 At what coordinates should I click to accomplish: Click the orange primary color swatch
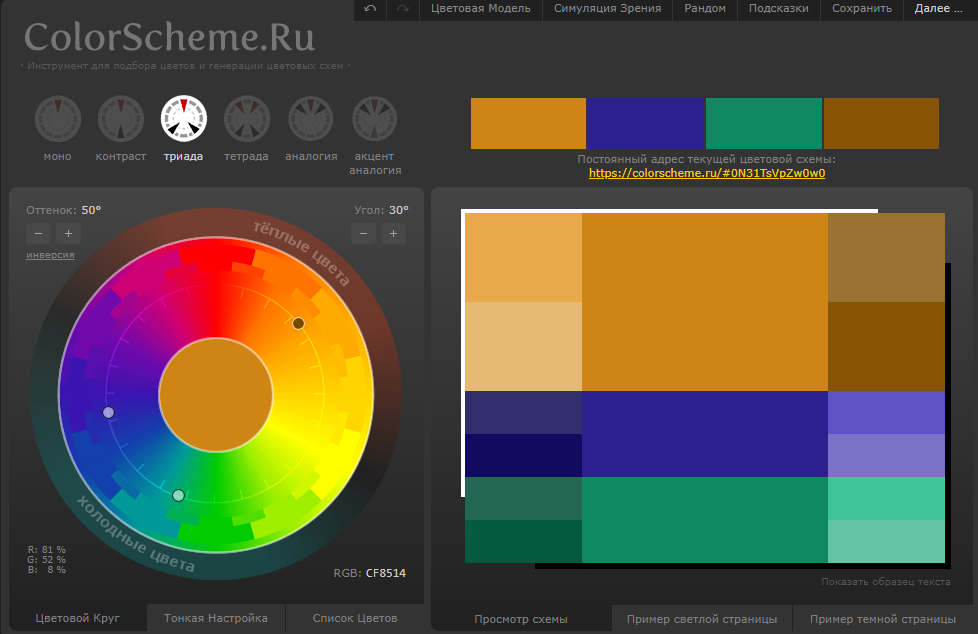(x=528, y=124)
